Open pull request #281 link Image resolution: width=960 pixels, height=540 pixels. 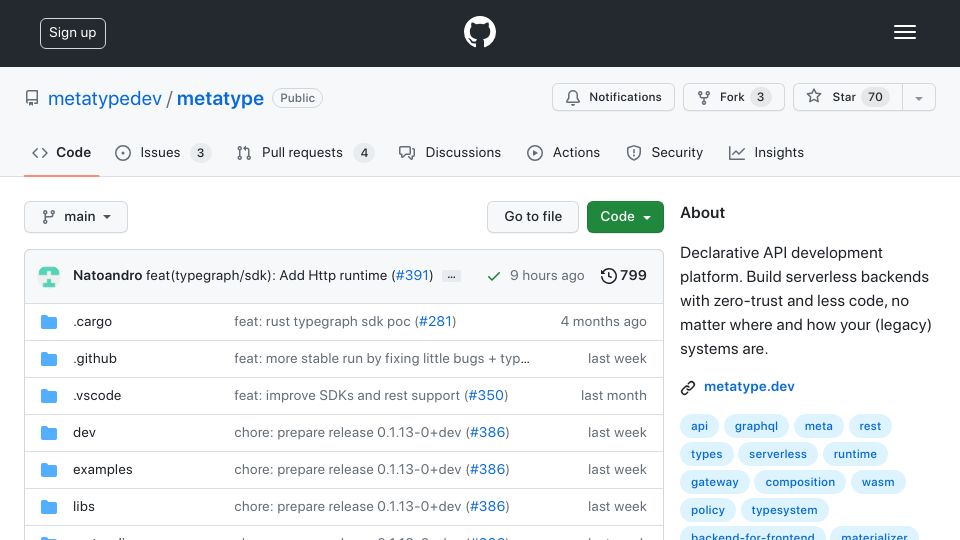pos(435,321)
